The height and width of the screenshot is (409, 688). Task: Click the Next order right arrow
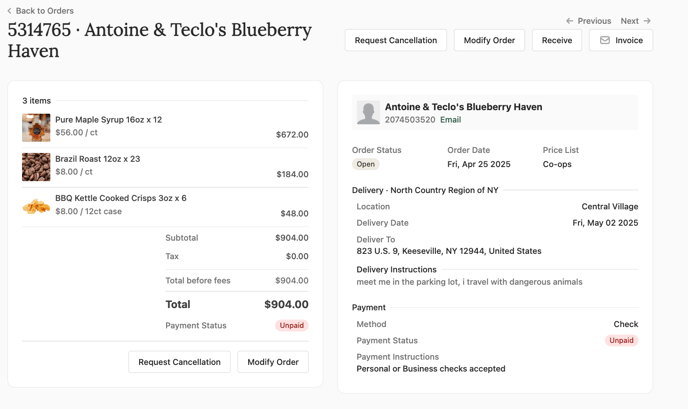(647, 21)
